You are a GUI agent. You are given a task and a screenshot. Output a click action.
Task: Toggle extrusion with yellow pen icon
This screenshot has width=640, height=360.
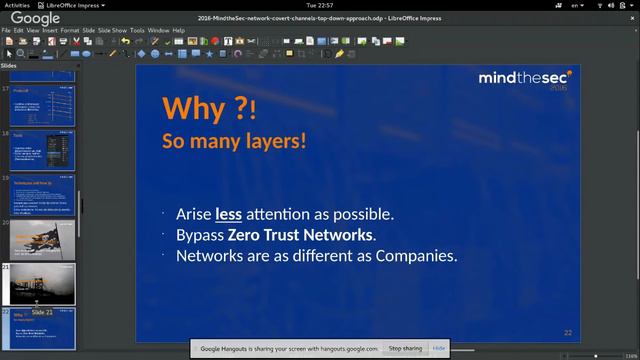pos(339,54)
